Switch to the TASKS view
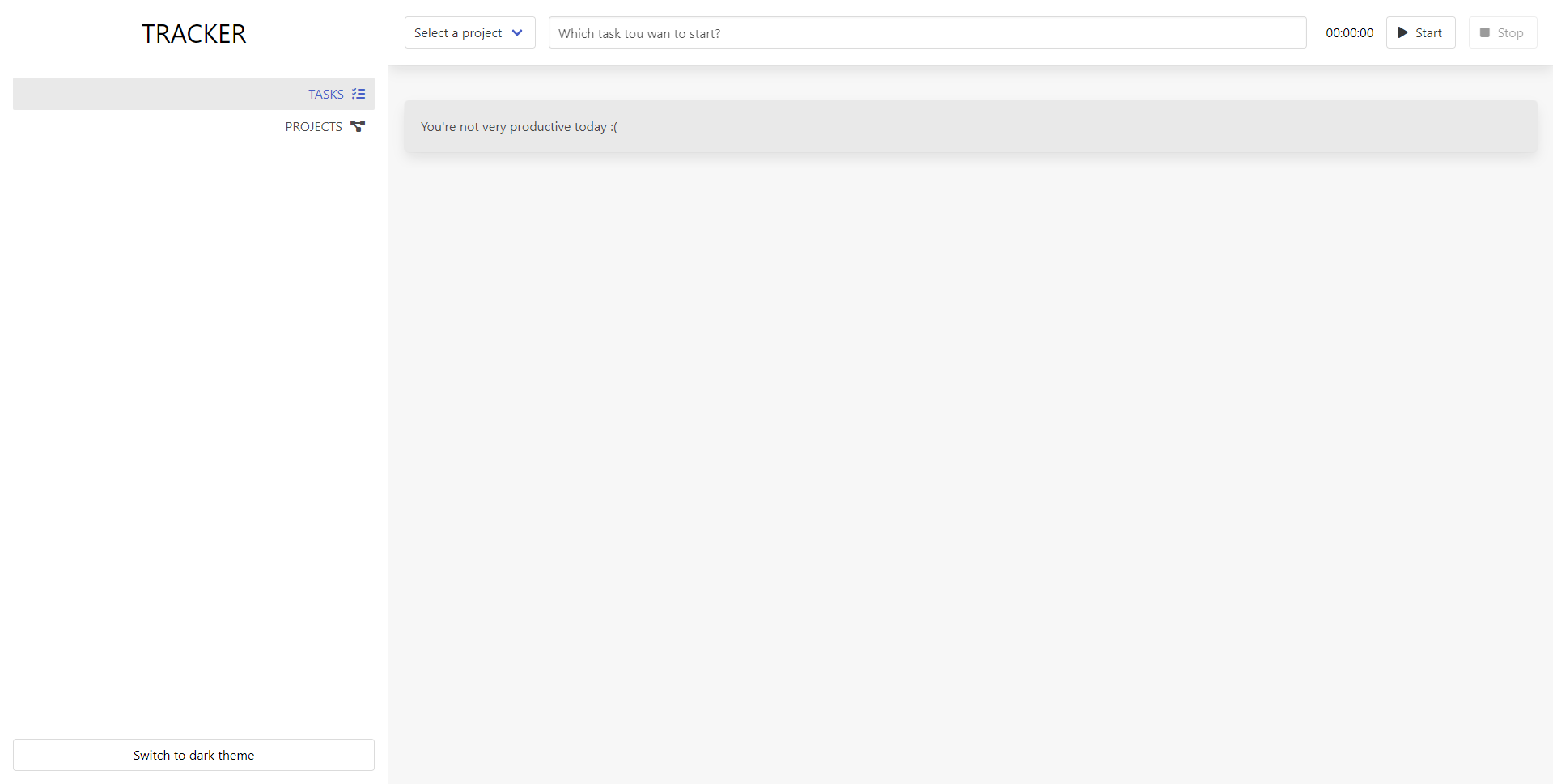 325,94
